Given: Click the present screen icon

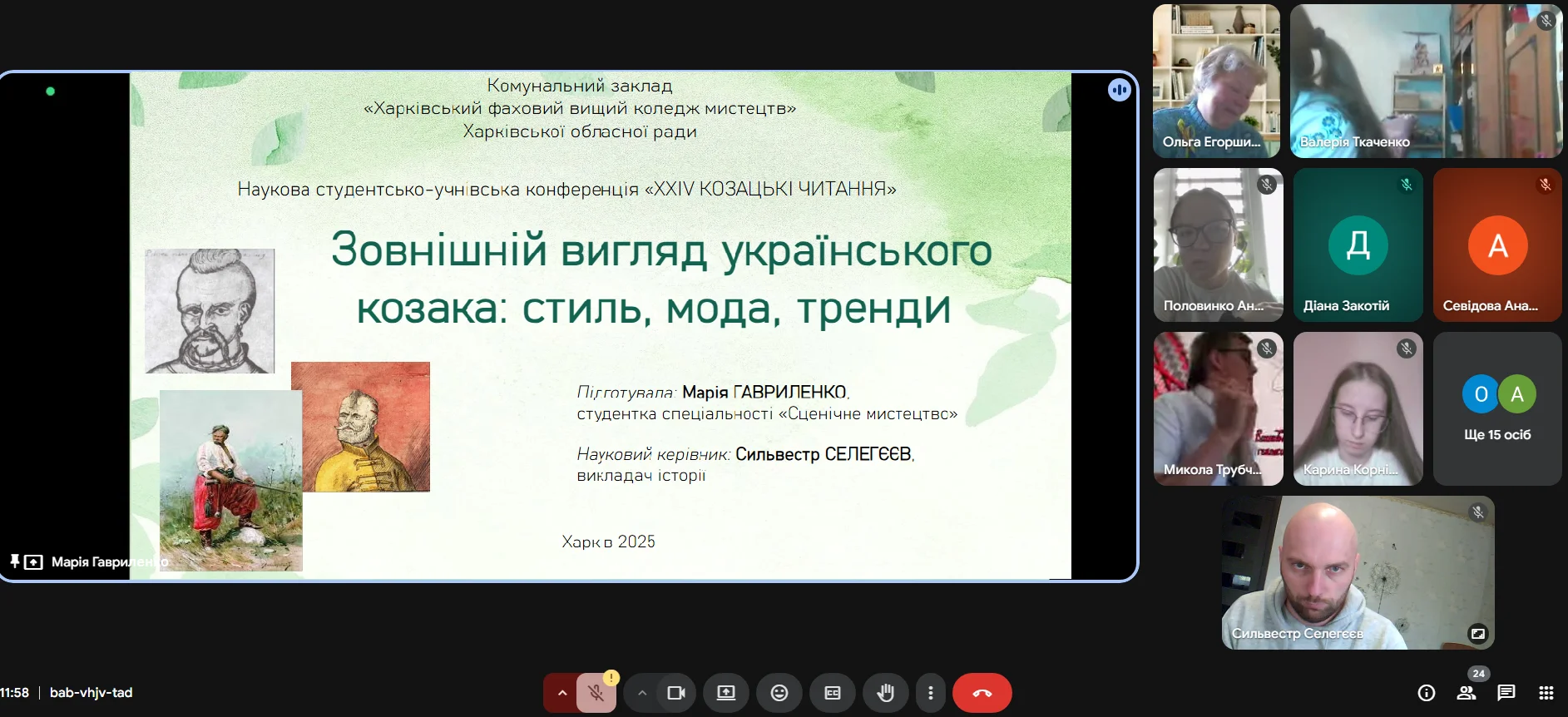Looking at the screenshot, I should pyautogui.click(x=726, y=693).
